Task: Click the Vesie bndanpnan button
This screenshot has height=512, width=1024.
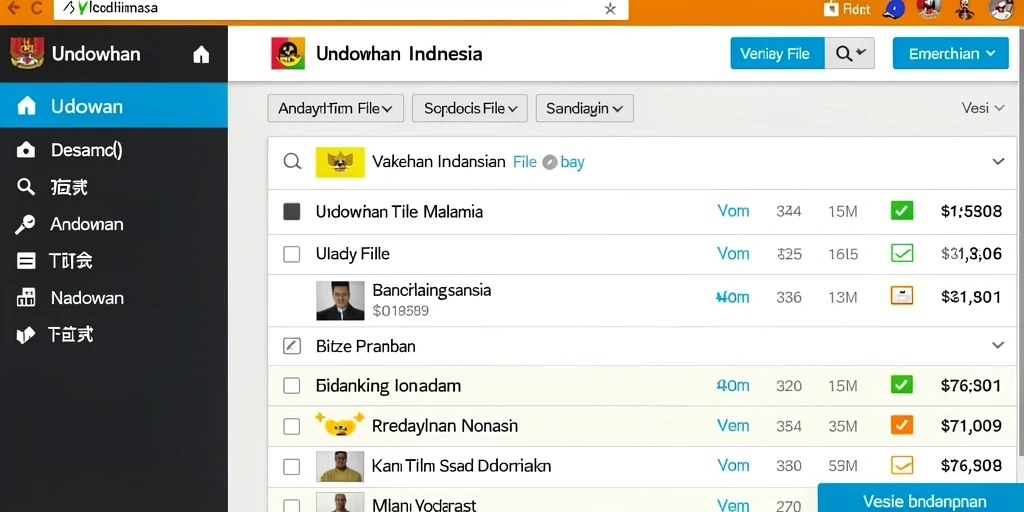Action: point(923,501)
